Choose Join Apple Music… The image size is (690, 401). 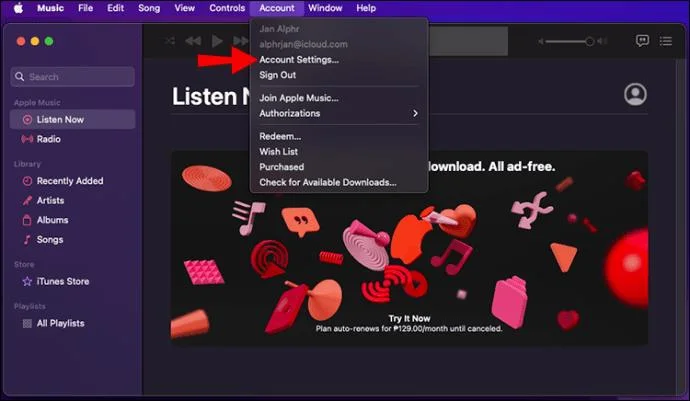click(339, 98)
